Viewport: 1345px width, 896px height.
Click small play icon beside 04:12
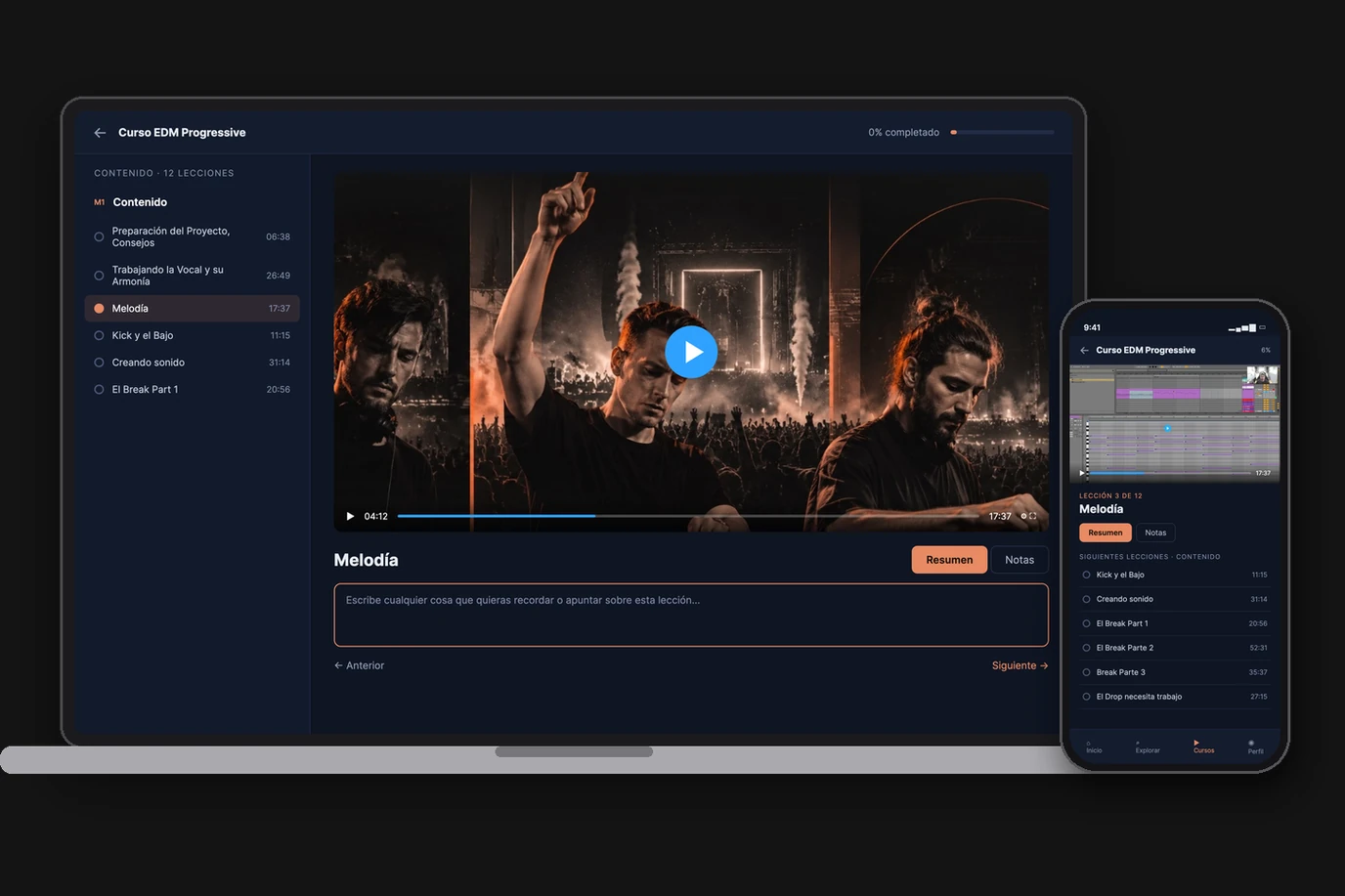click(x=350, y=516)
